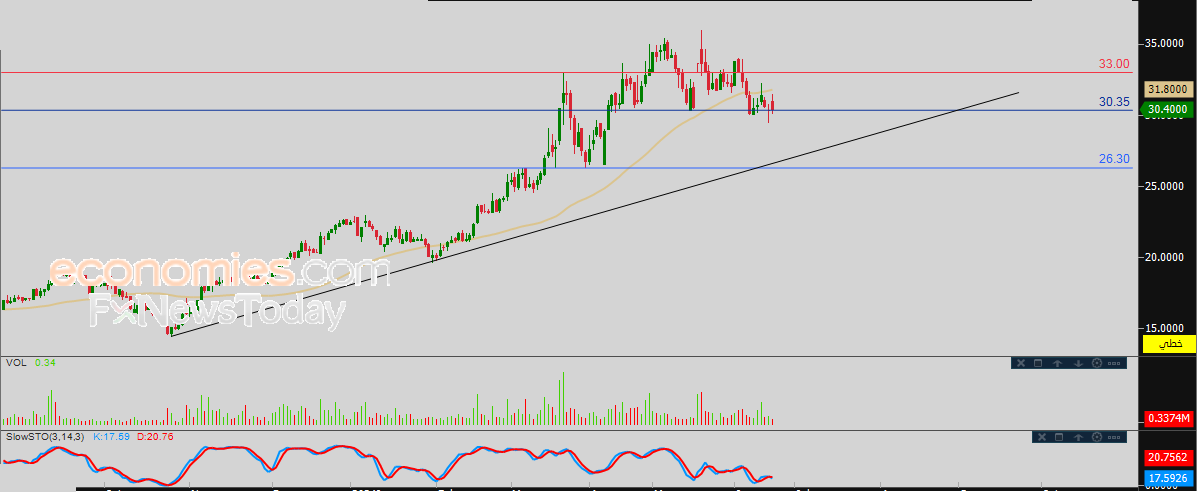Click the 30.4000 current price tag

(x=1167, y=109)
